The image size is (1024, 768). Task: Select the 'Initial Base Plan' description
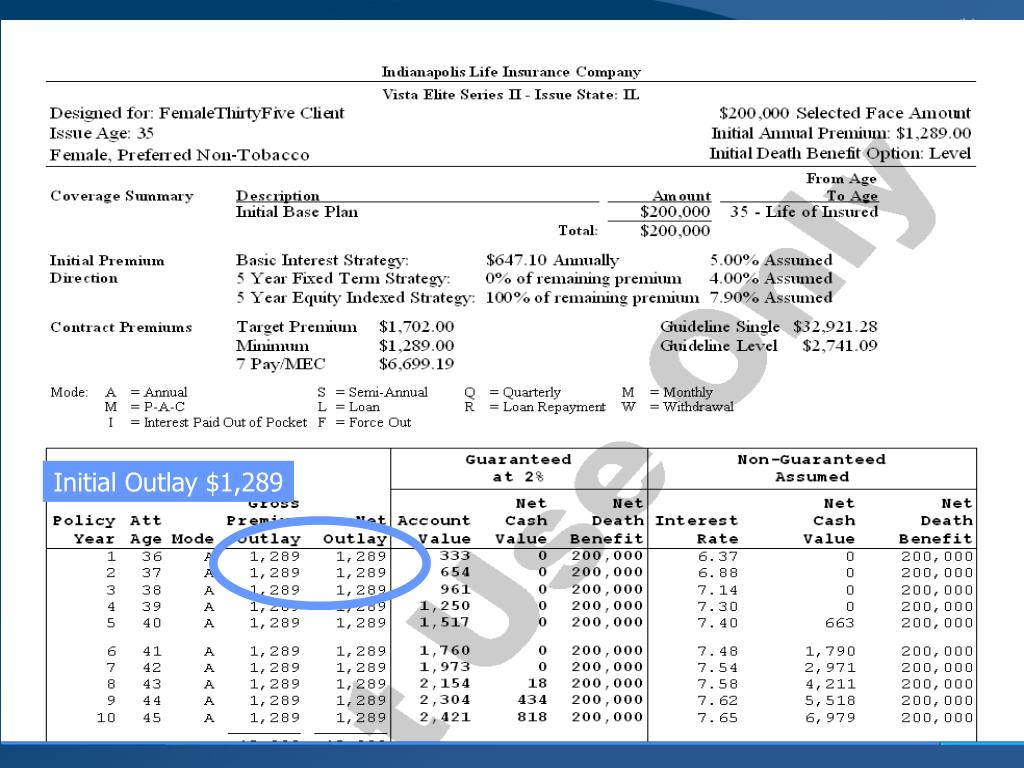(296, 212)
